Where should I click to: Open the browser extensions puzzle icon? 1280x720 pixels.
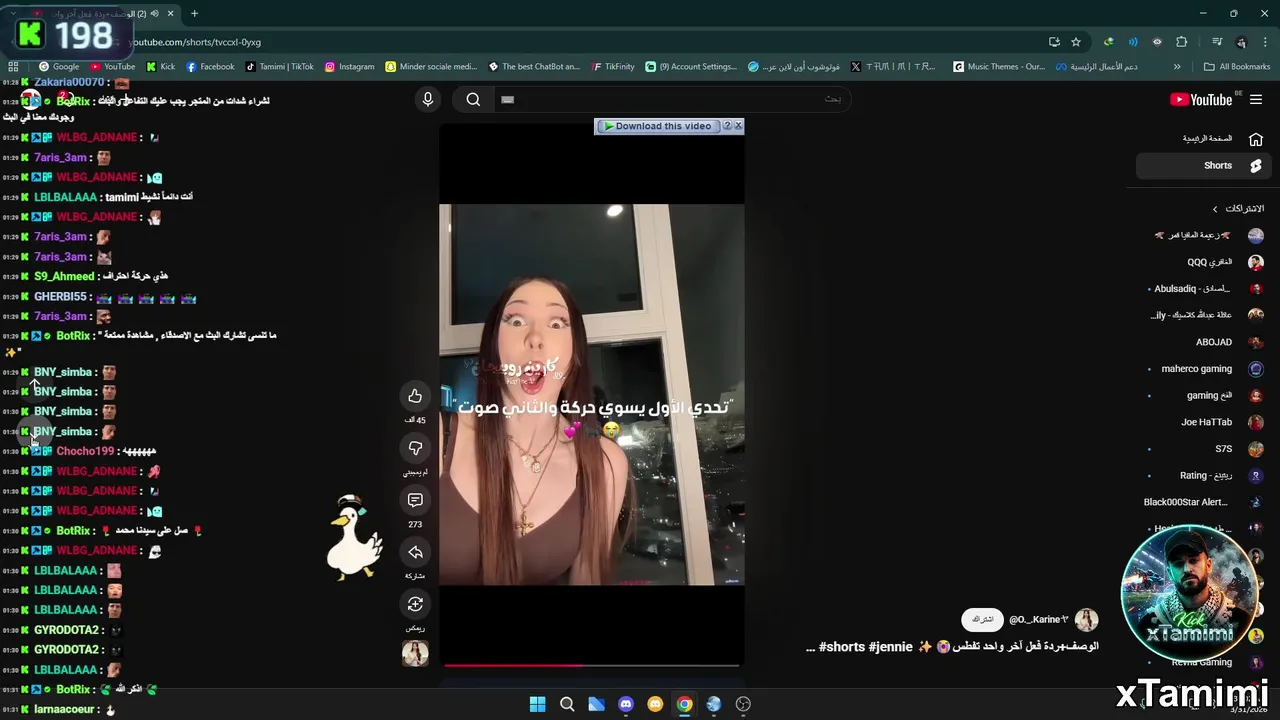[x=1182, y=42]
